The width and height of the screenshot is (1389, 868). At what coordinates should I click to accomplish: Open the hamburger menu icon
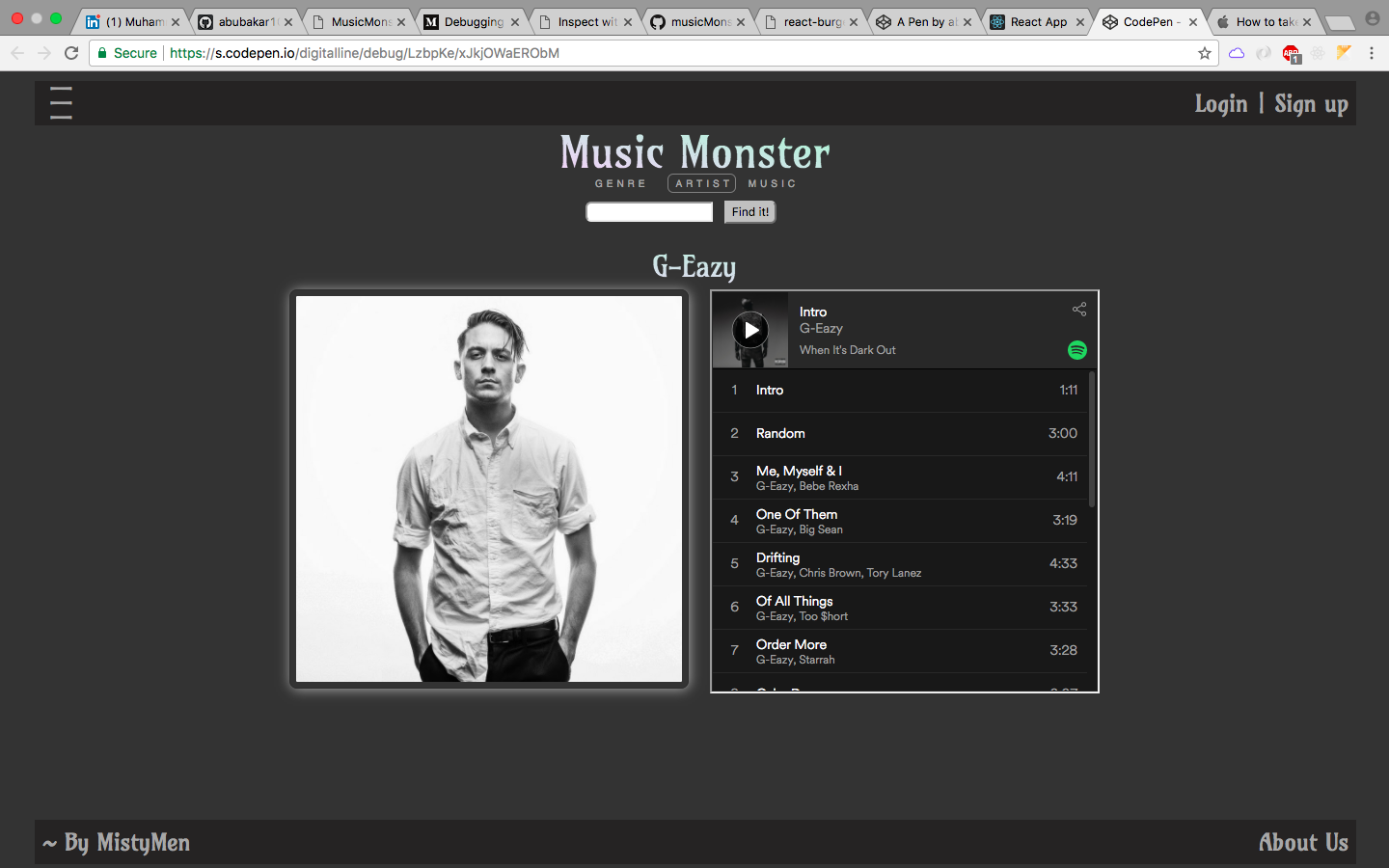[61, 103]
